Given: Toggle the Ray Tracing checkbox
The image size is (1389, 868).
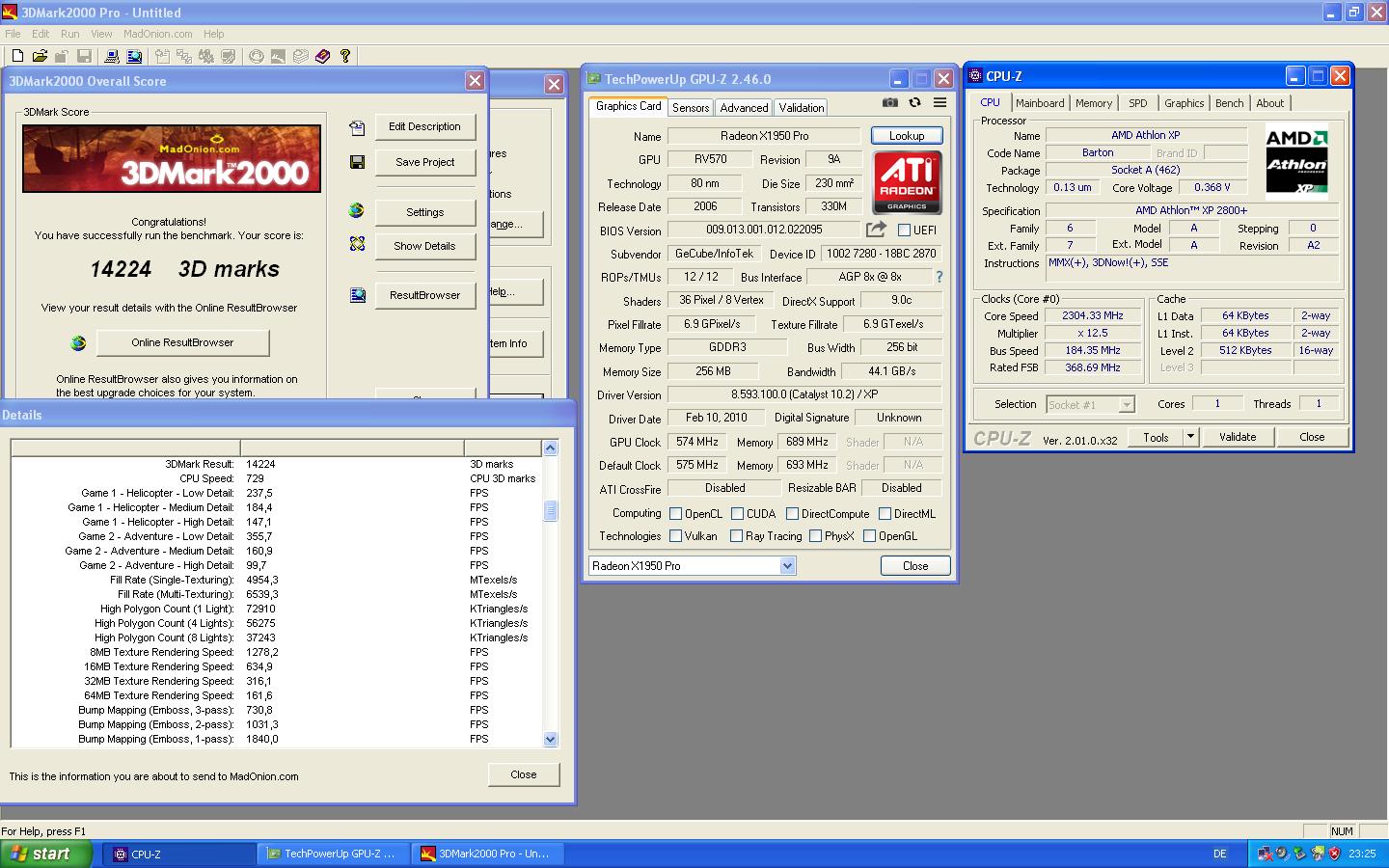Looking at the screenshot, I should click(x=736, y=536).
